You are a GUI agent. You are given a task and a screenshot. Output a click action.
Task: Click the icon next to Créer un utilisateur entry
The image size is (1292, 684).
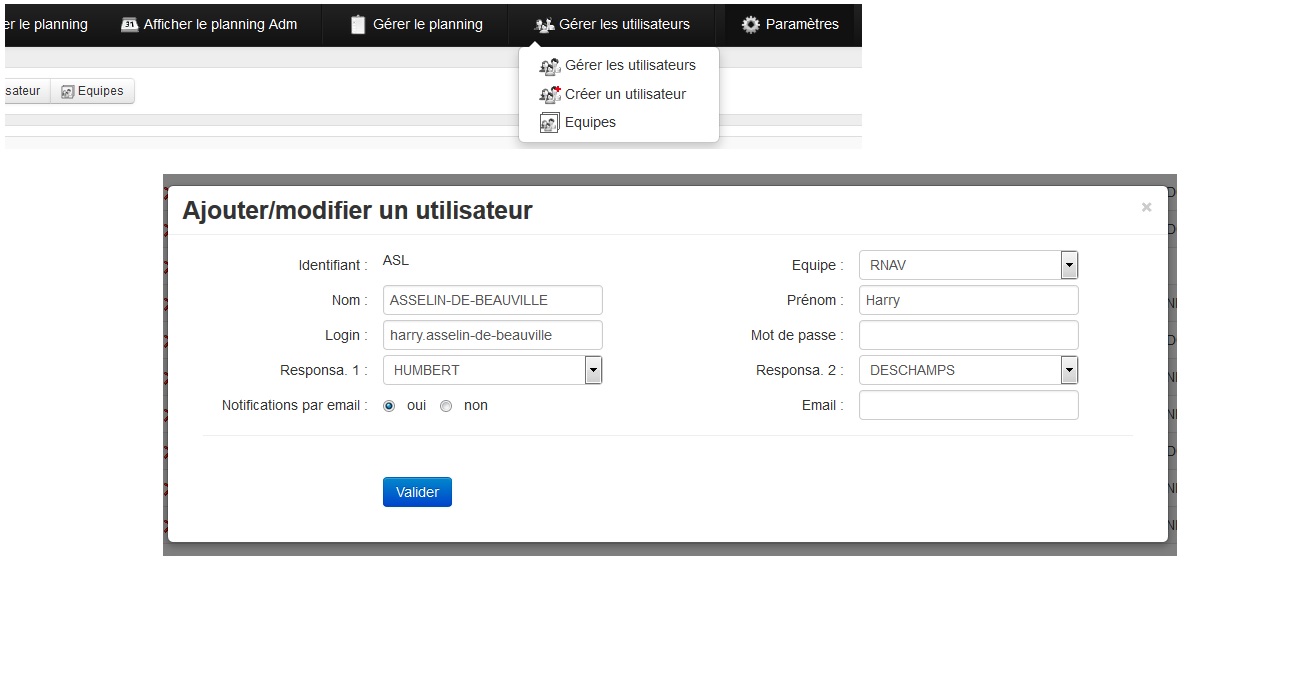549,93
